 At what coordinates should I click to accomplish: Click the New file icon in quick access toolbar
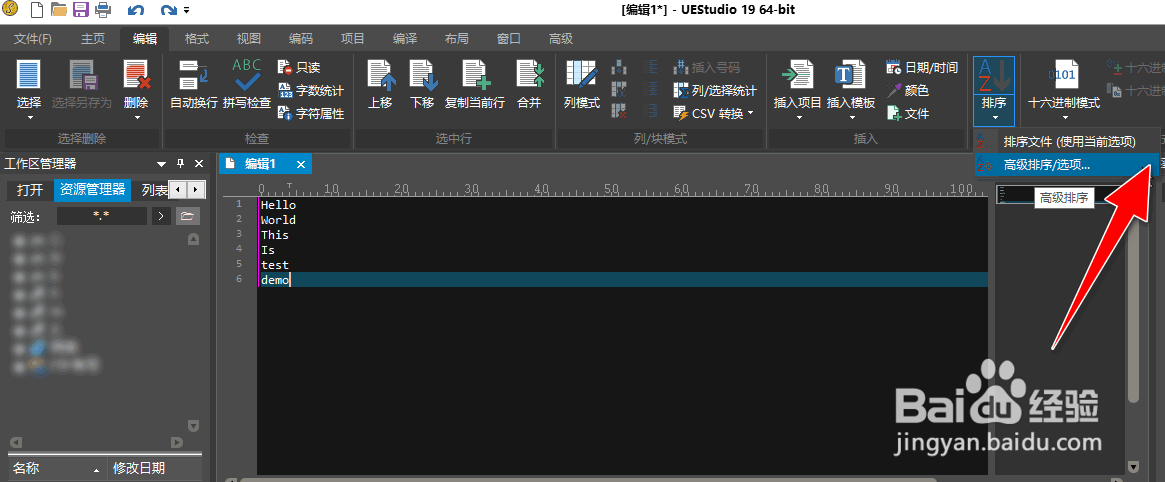pyautogui.click(x=36, y=10)
